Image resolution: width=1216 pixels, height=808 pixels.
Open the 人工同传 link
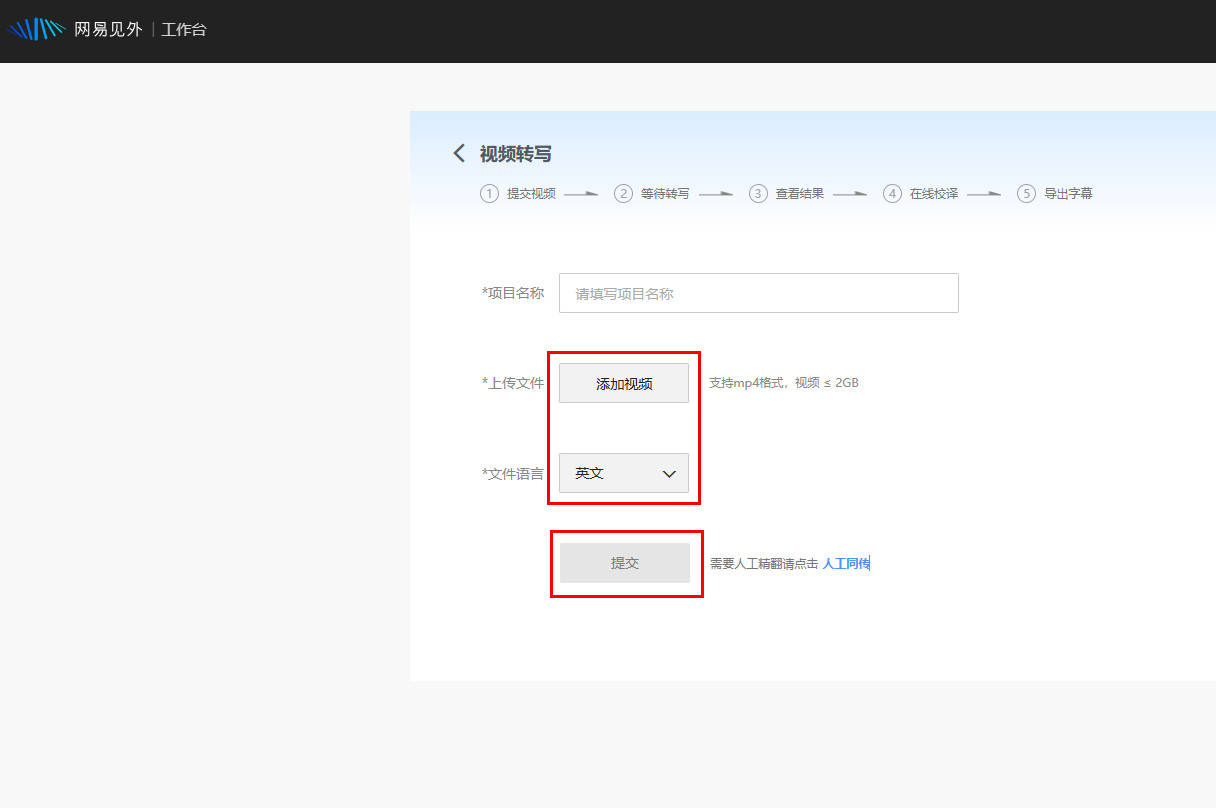(x=845, y=563)
